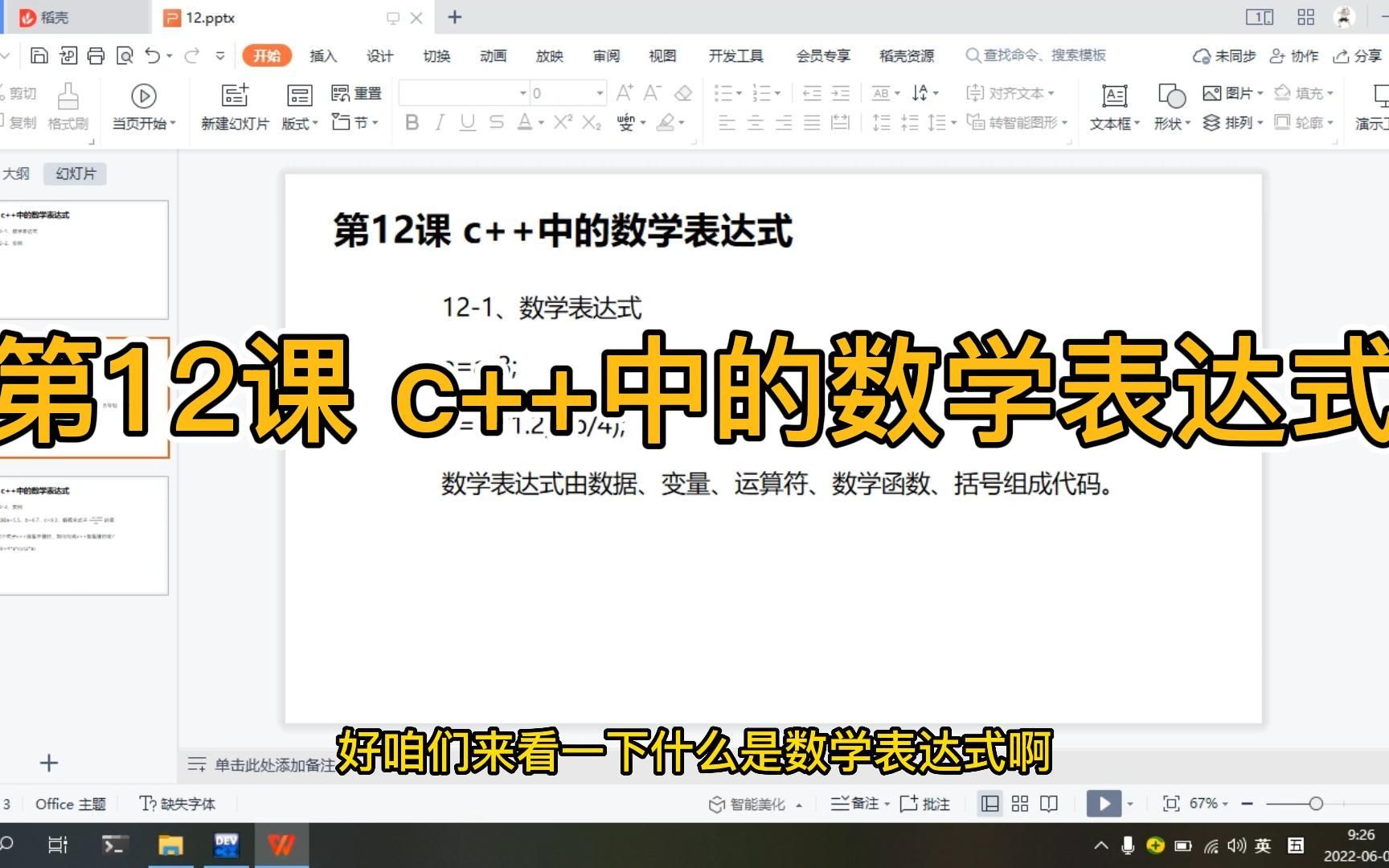This screenshot has height=868, width=1389.
Task: Toggle bold formatting on selected text
Action: [x=412, y=122]
